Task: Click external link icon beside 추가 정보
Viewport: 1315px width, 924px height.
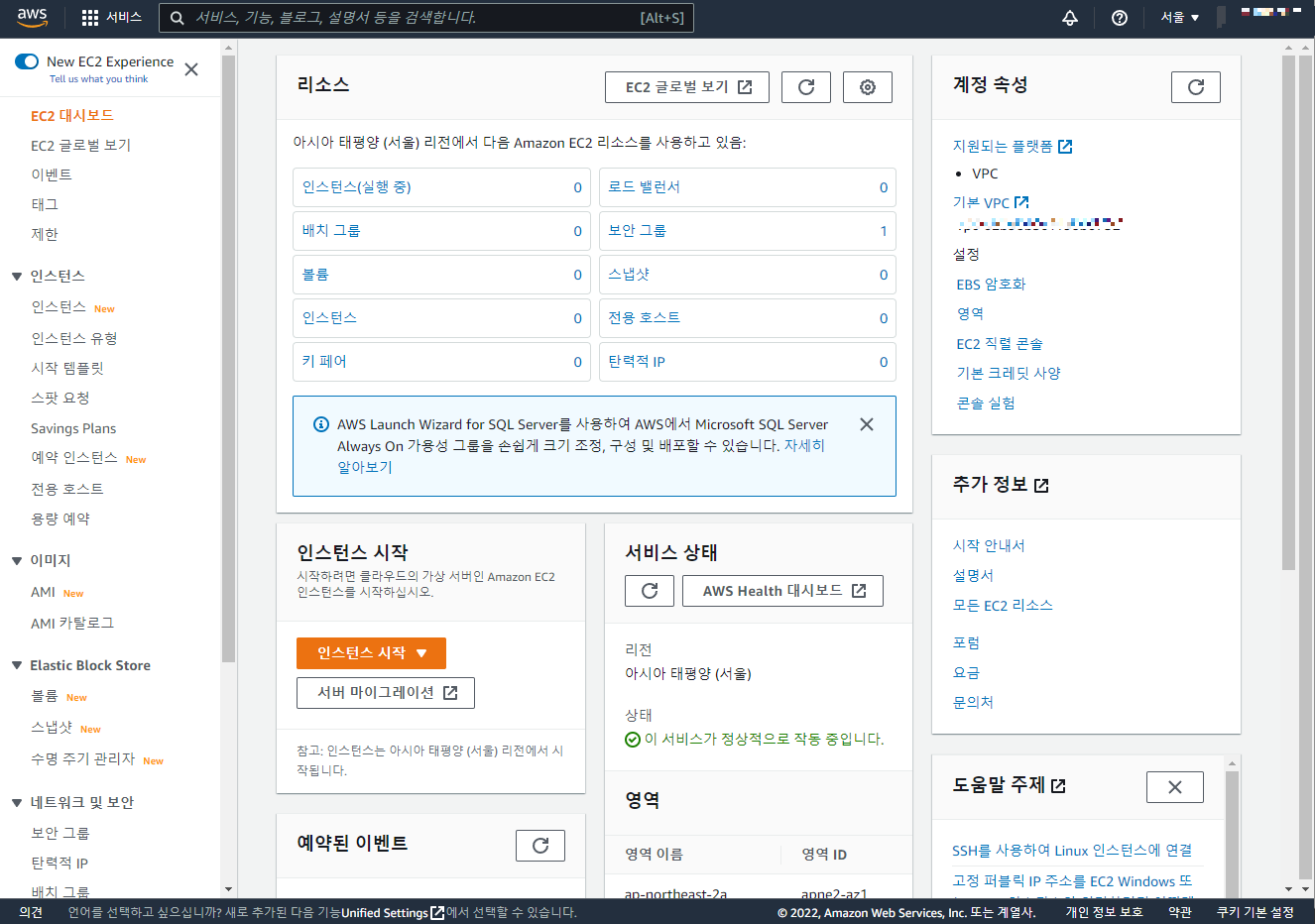Action: pyautogui.click(x=1041, y=486)
